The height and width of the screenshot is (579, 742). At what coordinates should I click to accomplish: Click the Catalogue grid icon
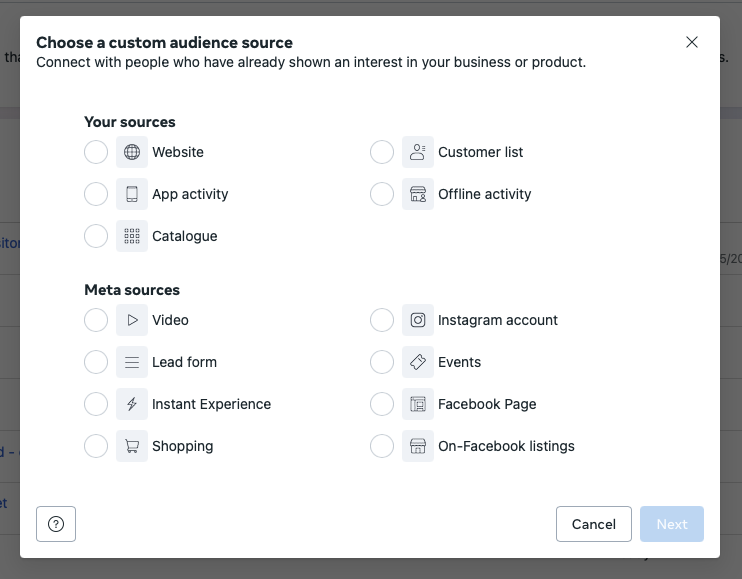(132, 236)
